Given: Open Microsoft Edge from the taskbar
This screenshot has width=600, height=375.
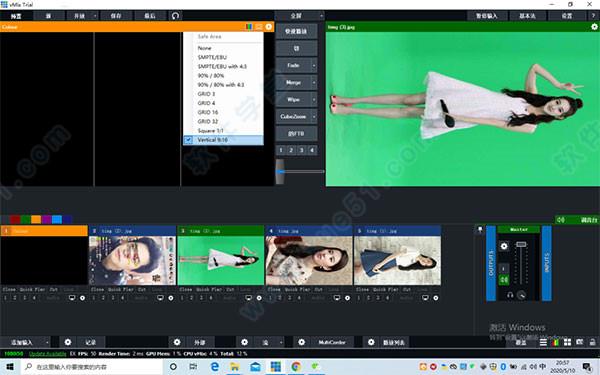Looking at the screenshot, I should [215, 367].
